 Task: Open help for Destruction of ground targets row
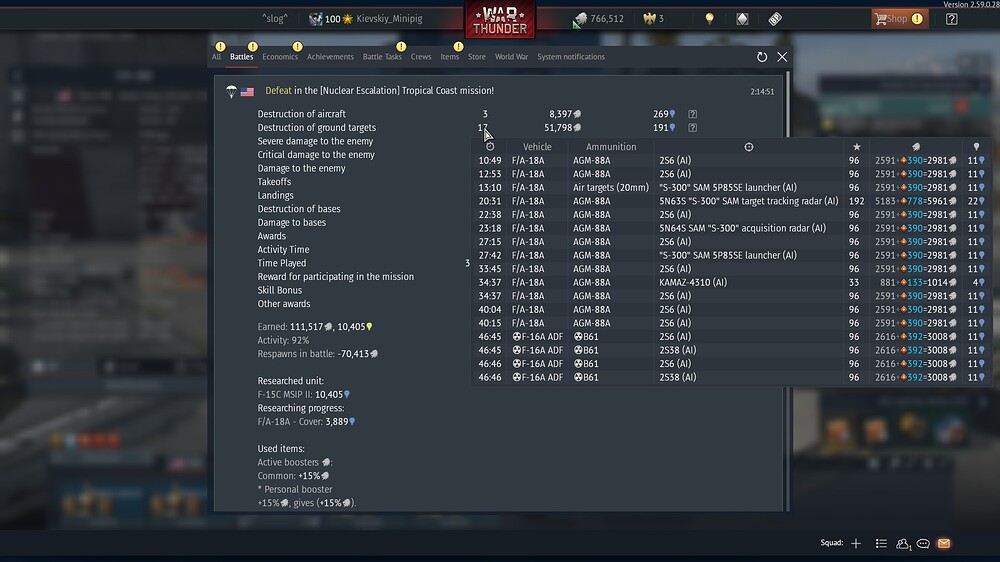[x=692, y=128]
